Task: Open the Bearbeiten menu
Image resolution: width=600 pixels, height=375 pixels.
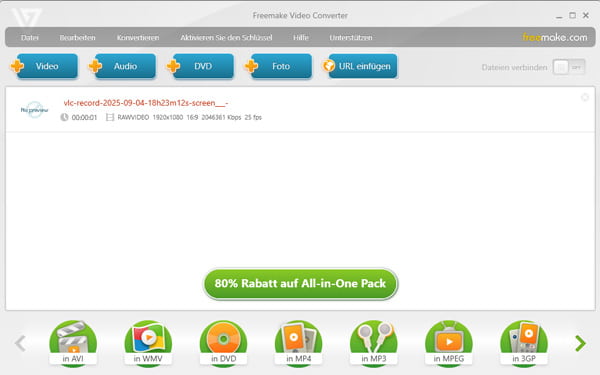Action: tap(77, 38)
